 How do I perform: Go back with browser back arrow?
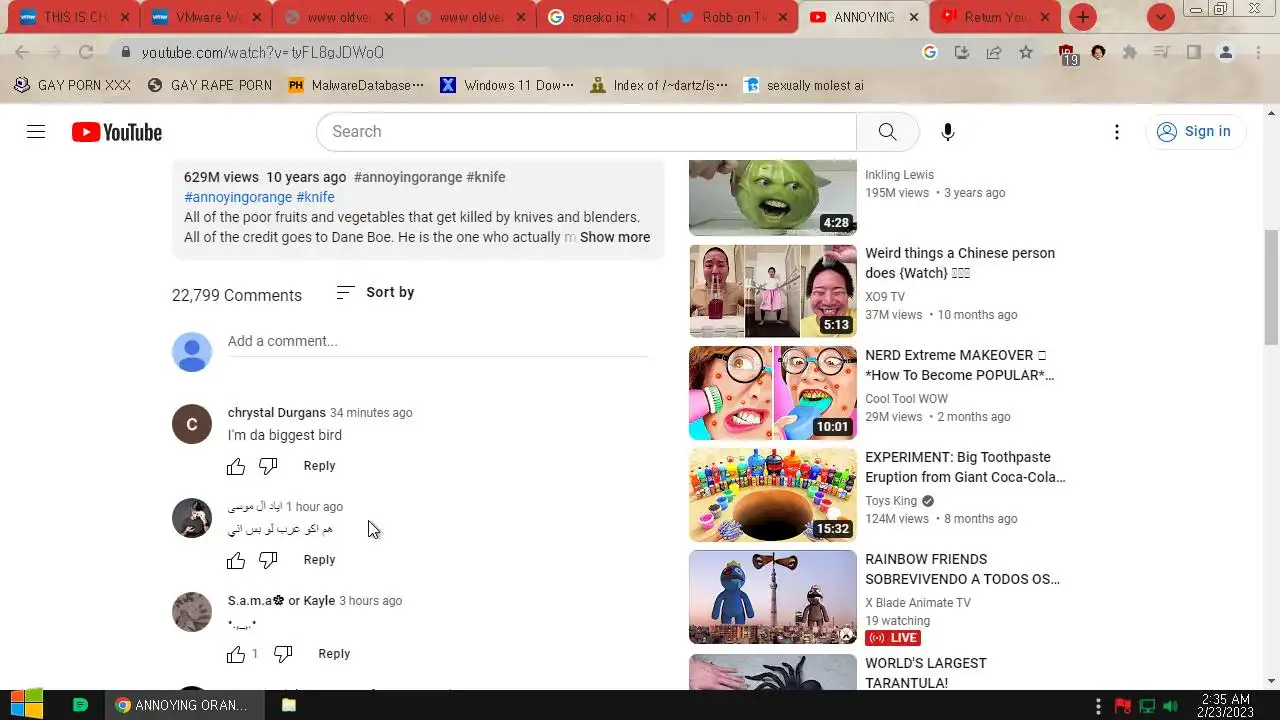click(22, 52)
